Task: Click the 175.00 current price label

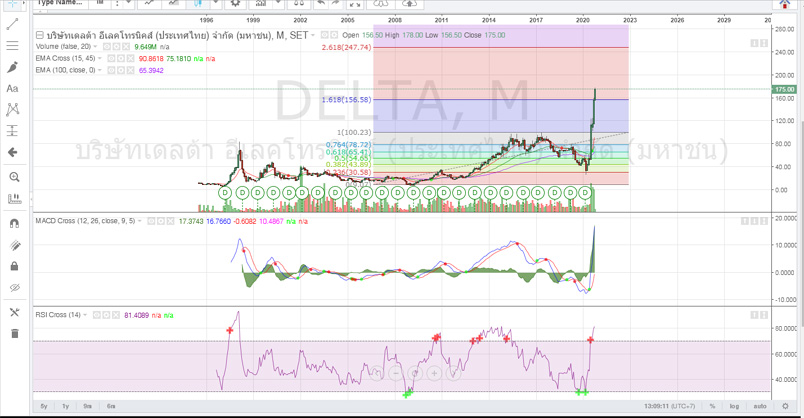Action: (x=784, y=89)
